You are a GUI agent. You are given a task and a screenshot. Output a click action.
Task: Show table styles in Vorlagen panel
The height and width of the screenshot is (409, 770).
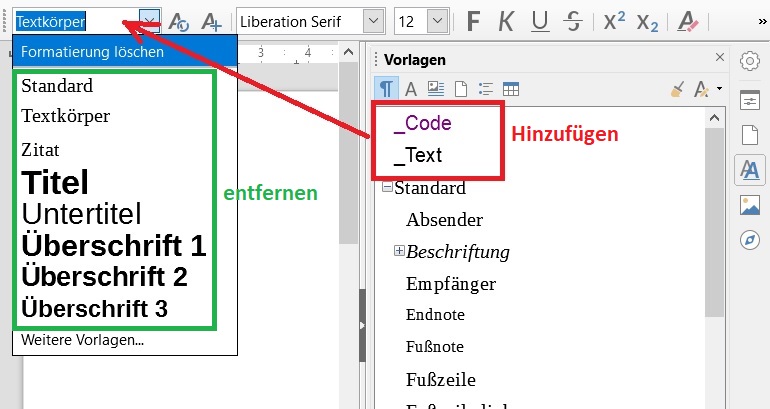tap(511, 89)
